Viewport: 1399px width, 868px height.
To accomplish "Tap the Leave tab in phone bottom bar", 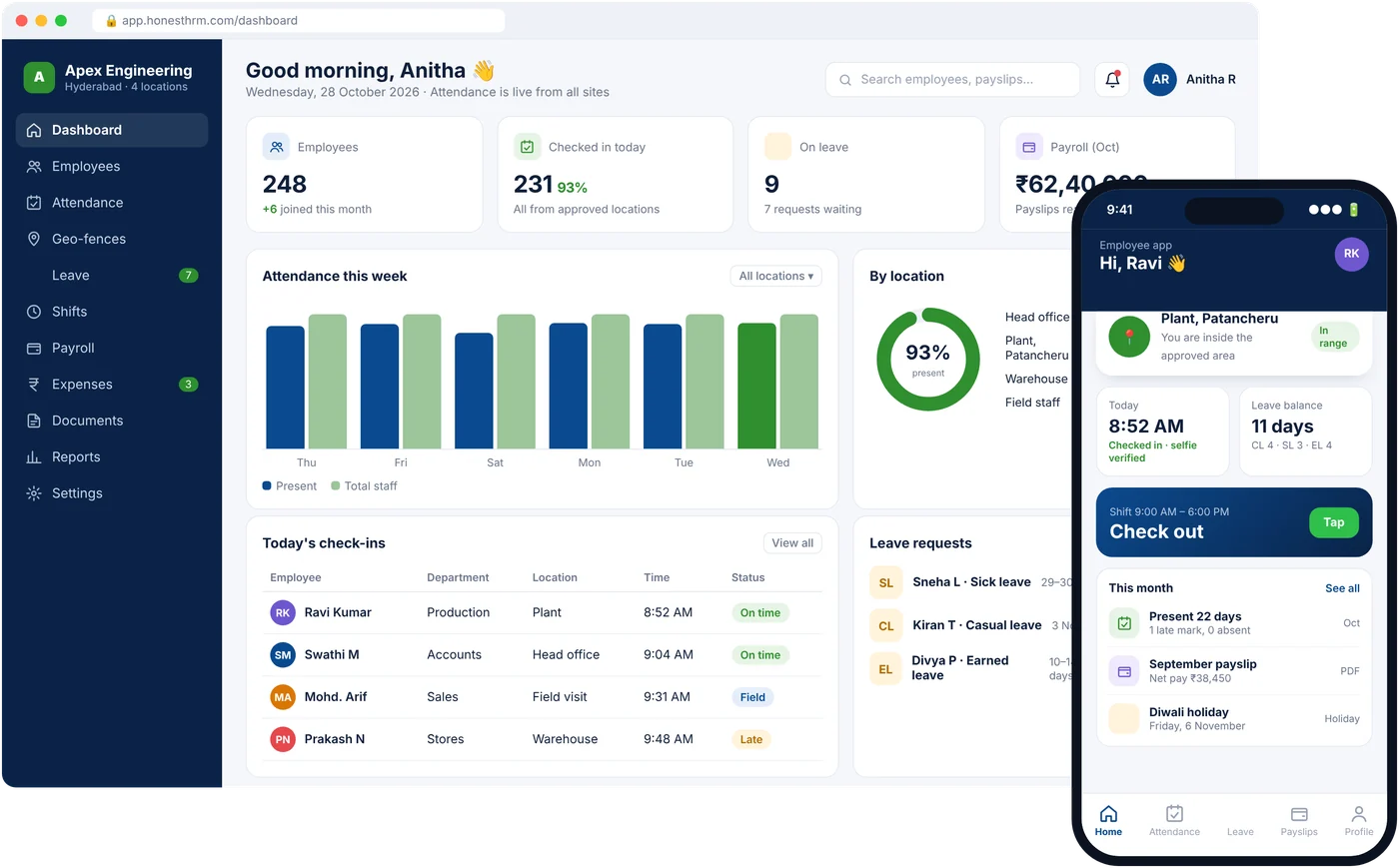I will tap(1240, 831).
